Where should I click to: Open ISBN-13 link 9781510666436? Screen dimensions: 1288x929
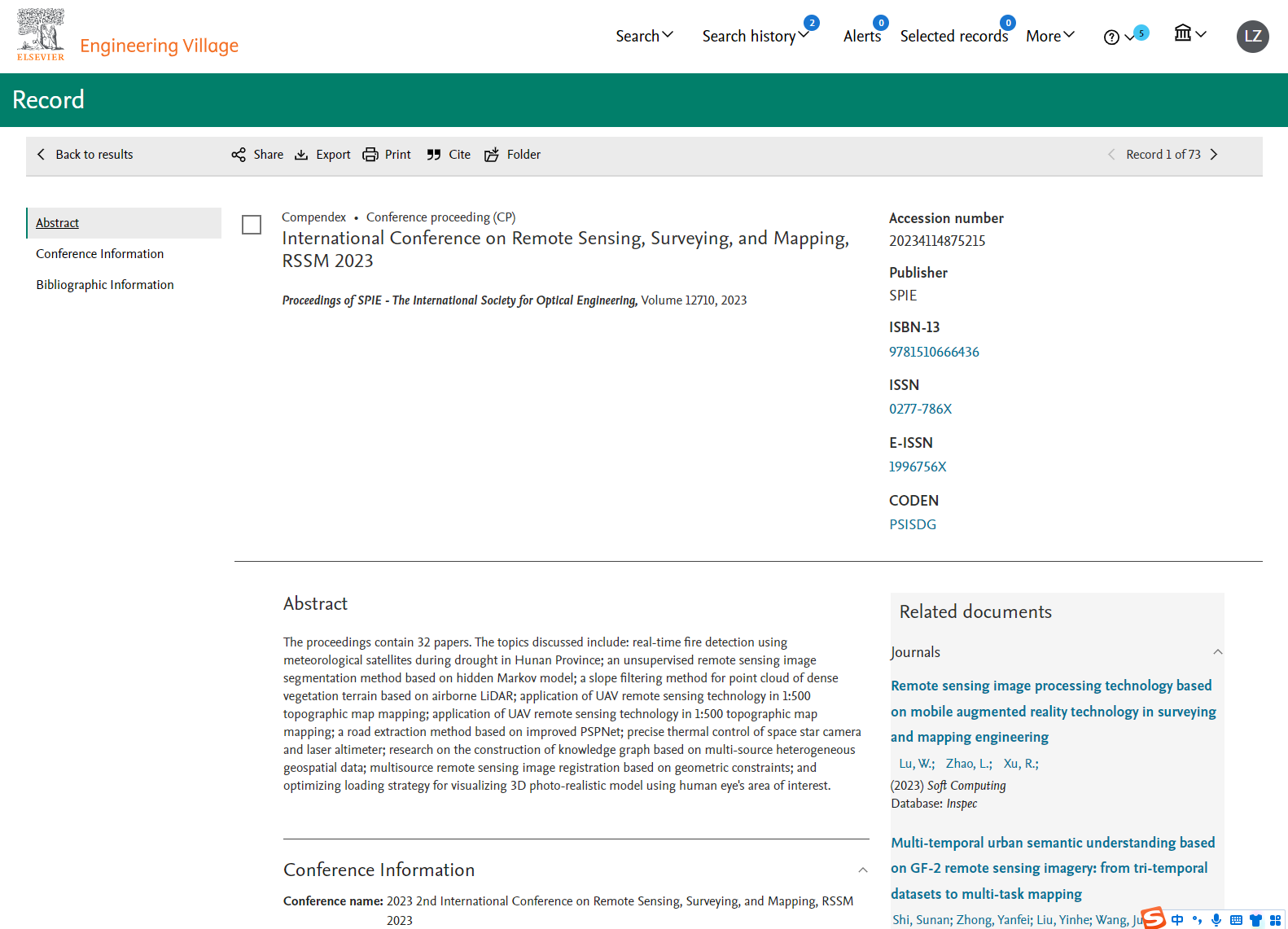click(934, 352)
